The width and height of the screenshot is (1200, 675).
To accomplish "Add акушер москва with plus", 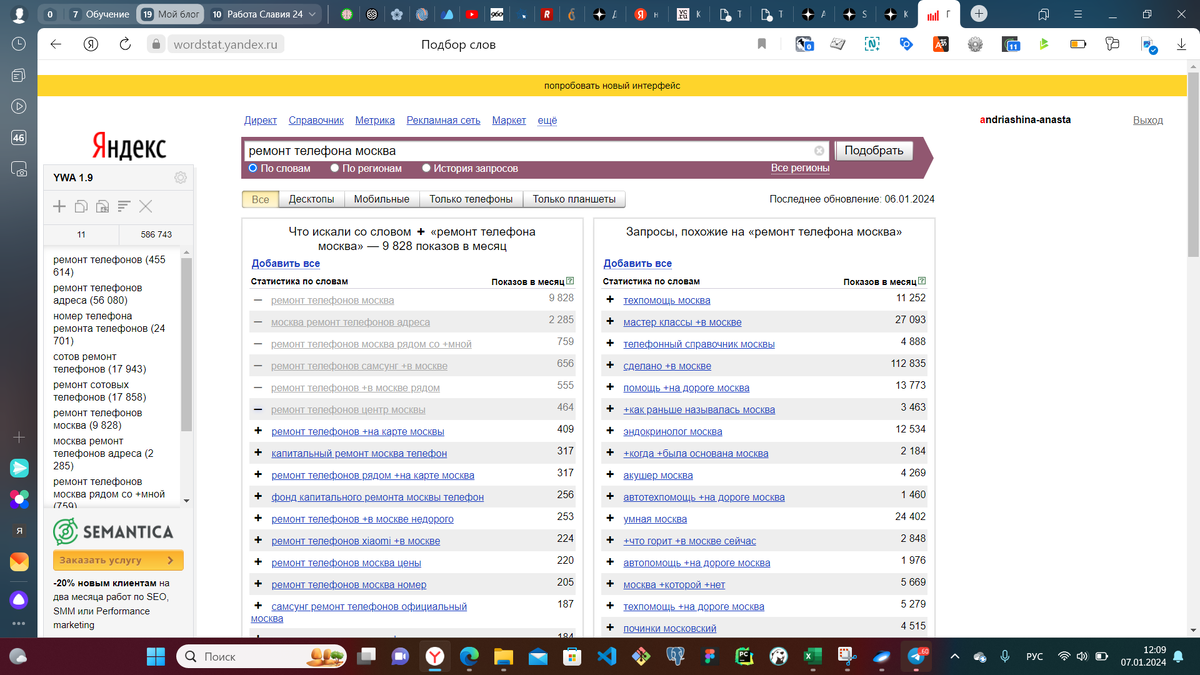I will click(610, 475).
